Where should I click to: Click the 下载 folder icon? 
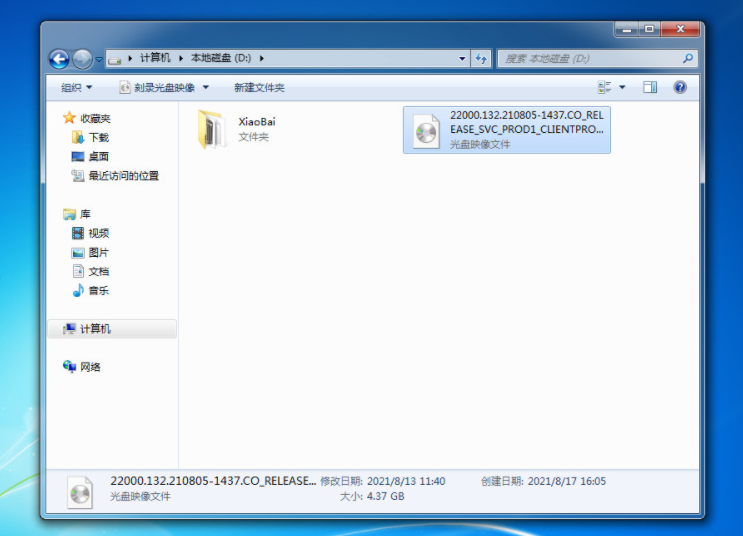point(78,137)
